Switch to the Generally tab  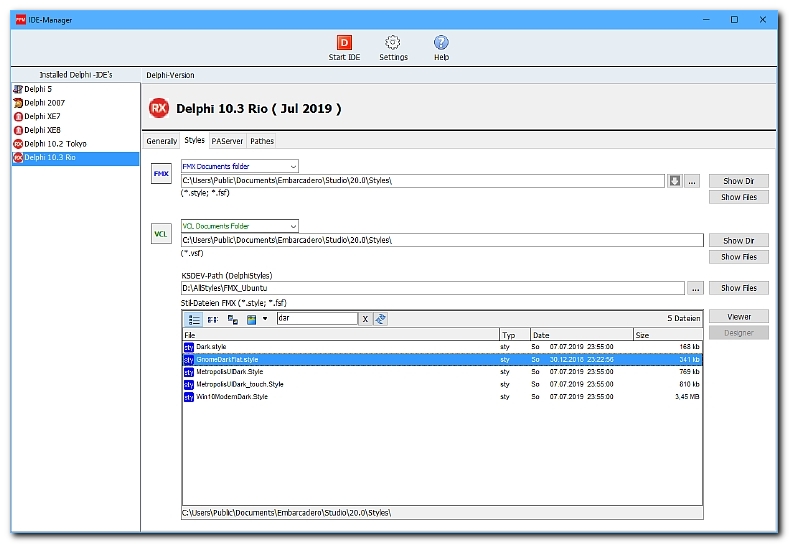point(161,141)
